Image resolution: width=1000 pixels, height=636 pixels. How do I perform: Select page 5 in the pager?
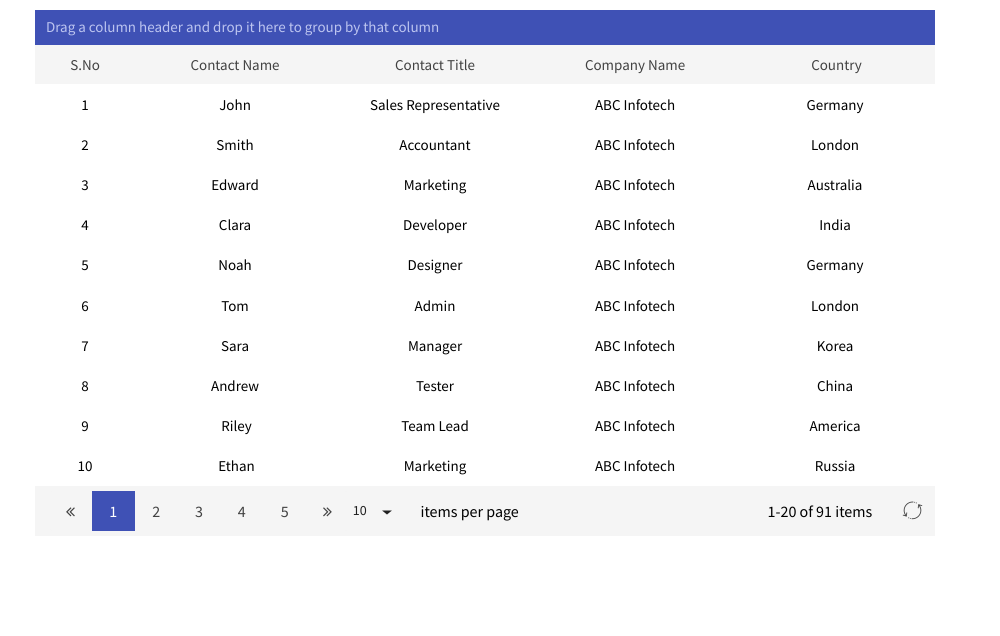pos(284,511)
